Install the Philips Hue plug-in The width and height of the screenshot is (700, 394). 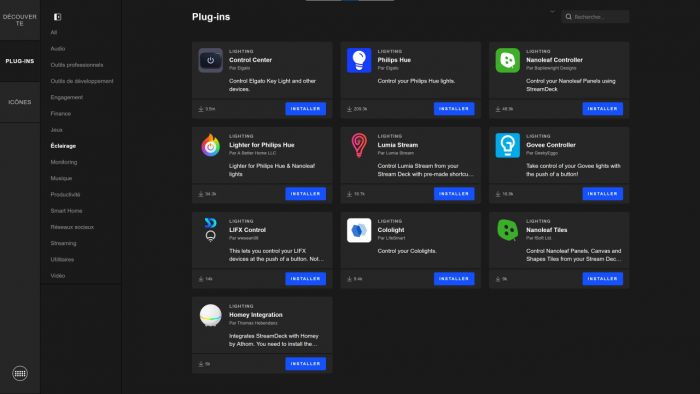[454, 109]
